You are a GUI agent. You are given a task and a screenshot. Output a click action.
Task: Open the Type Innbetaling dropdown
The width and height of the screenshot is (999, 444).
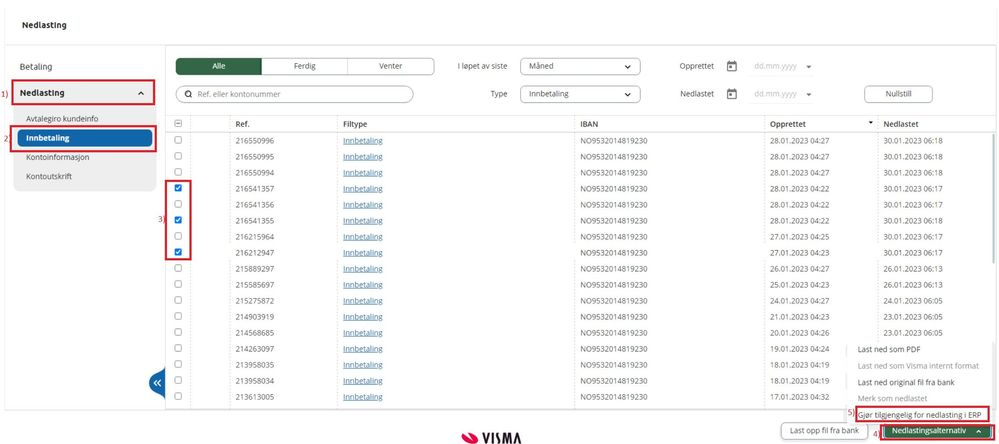580,94
